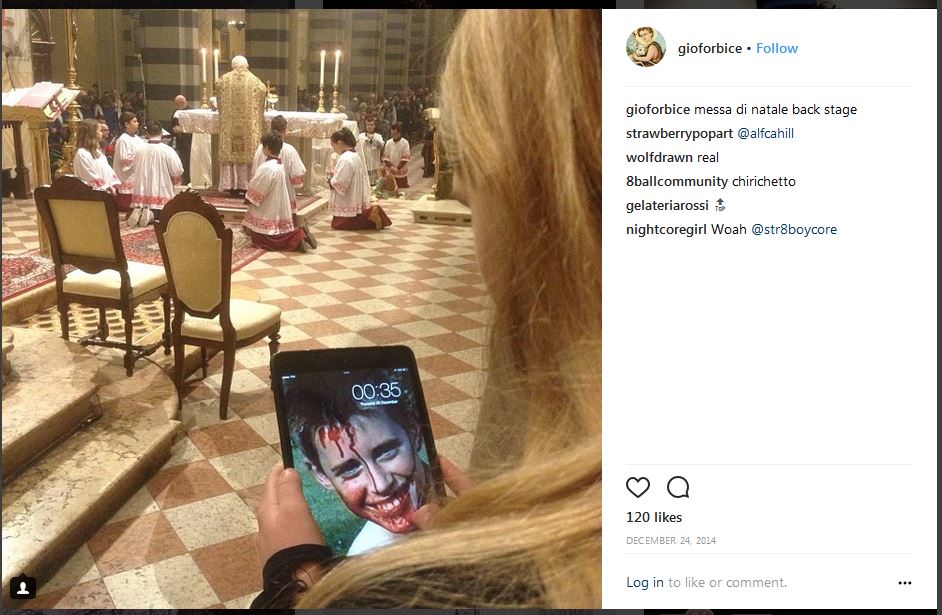This screenshot has height=615, width=942.
Task: Open the December 24, 2014 timestamp
Action: 671,541
